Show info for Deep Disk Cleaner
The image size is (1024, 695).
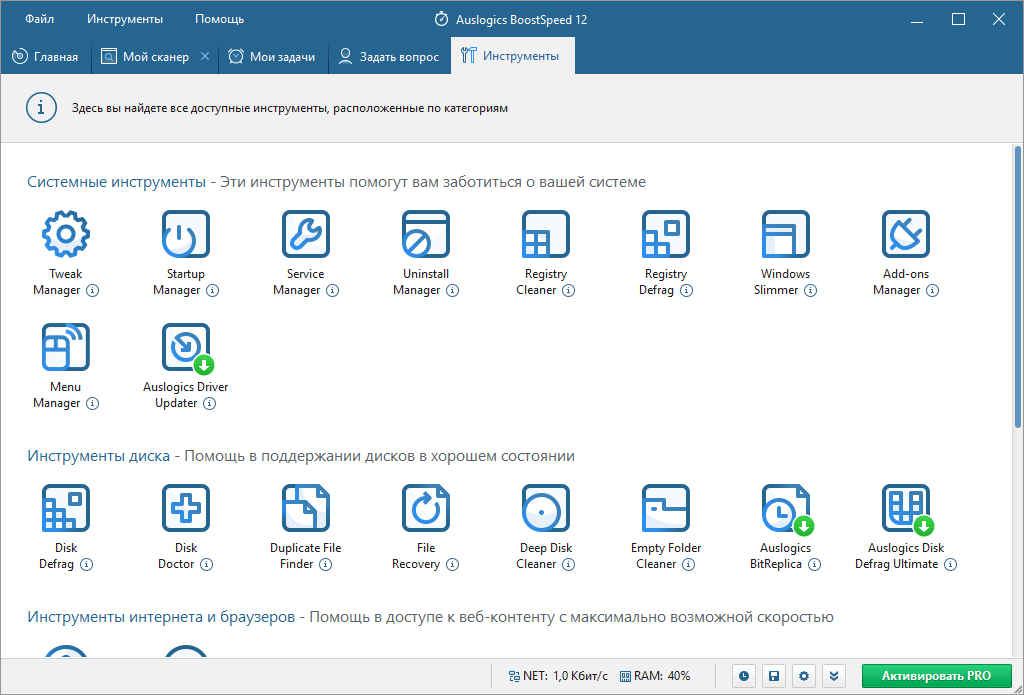click(569, 564)
